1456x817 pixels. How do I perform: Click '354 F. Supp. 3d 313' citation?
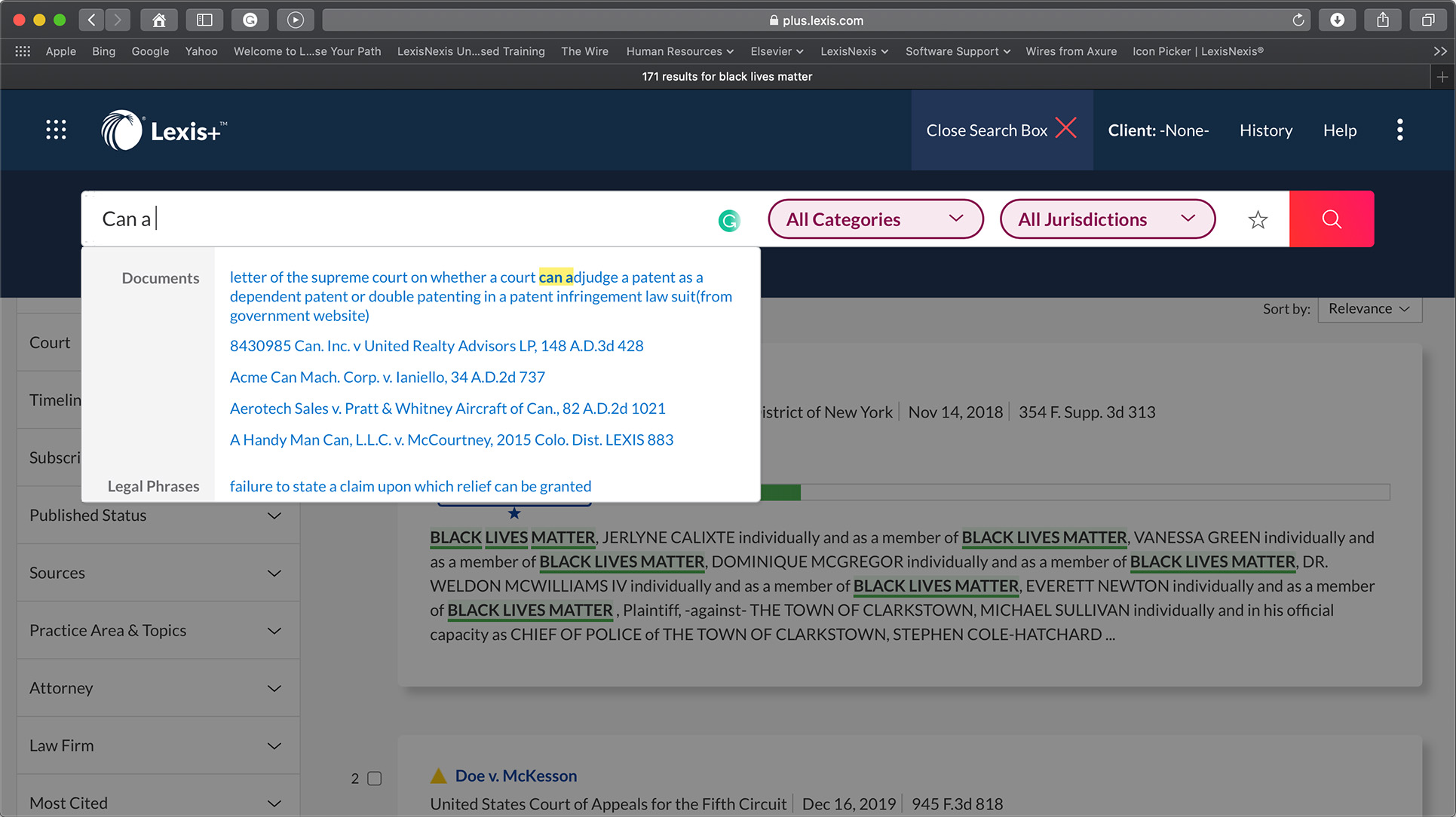(1087, 412)
